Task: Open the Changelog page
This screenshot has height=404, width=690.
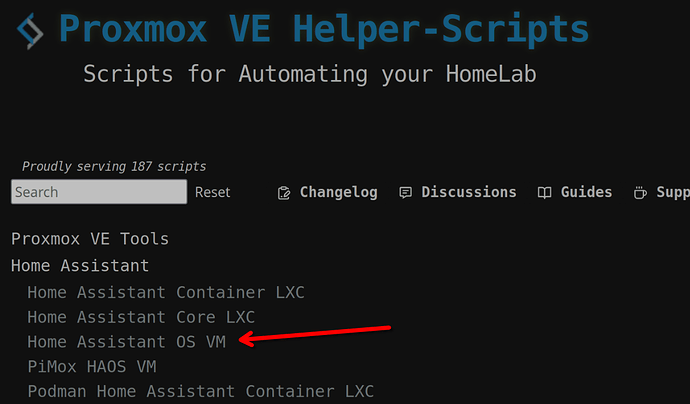Action: [338, 192]
